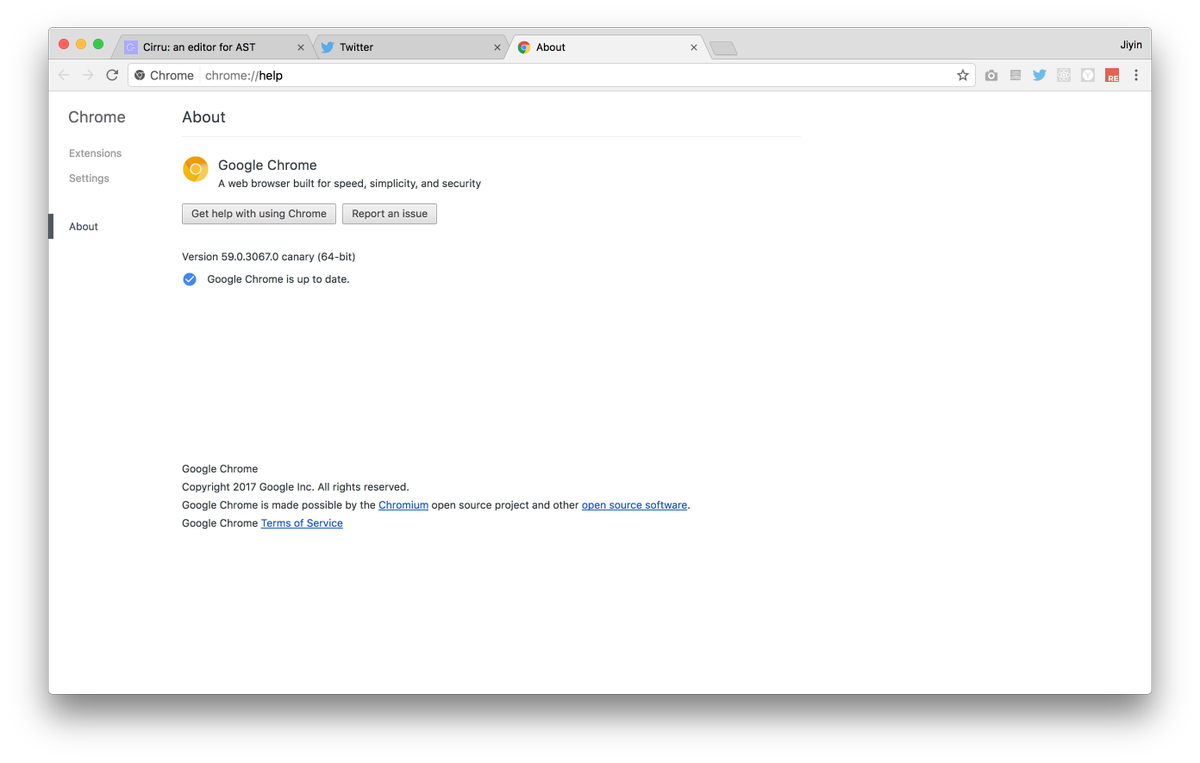Switch to the Cirru editor tab
The width and height of the screenshot is (1200, 763).
tap(213, 47)
